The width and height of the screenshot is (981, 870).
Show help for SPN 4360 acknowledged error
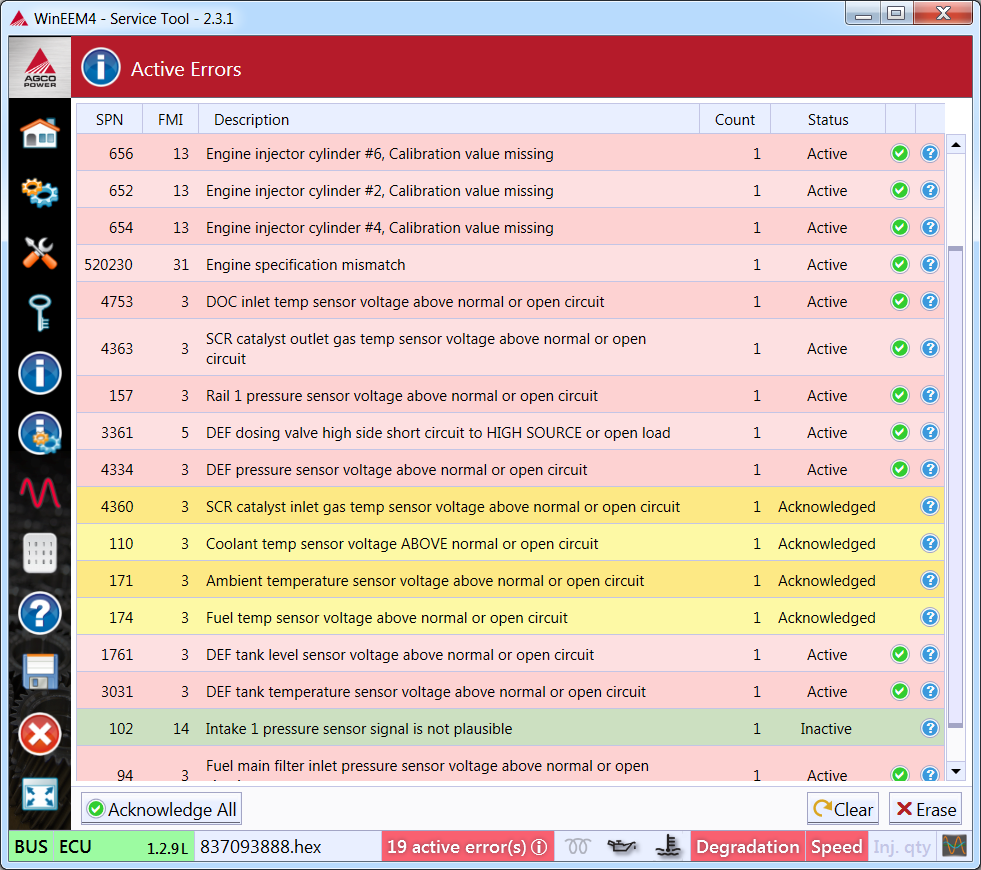[x=930, y=507]
